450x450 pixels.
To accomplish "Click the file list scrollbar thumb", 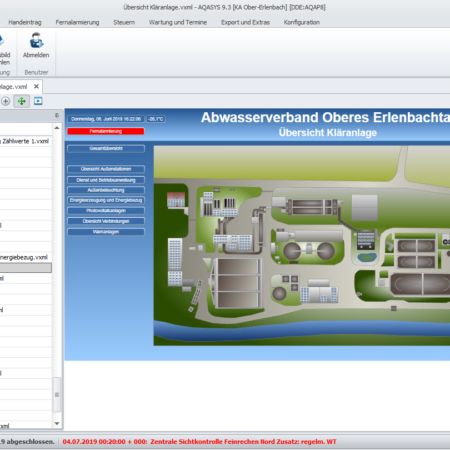I will click(x=57, y=395).
